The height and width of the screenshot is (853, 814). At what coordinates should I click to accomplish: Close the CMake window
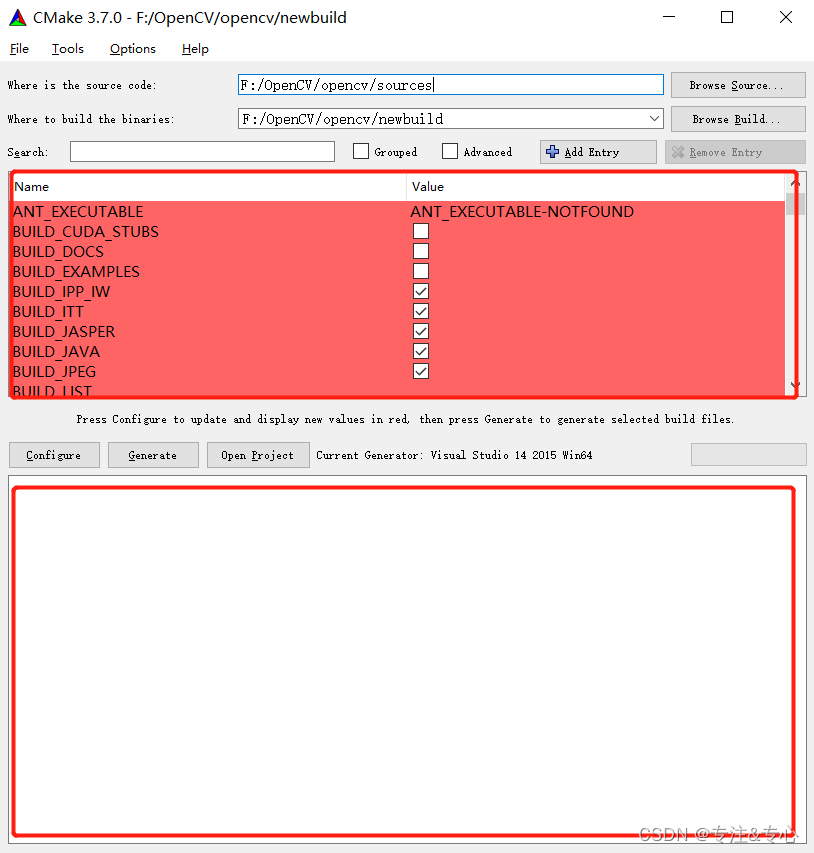pyautogui.click(x=786, y=17)
